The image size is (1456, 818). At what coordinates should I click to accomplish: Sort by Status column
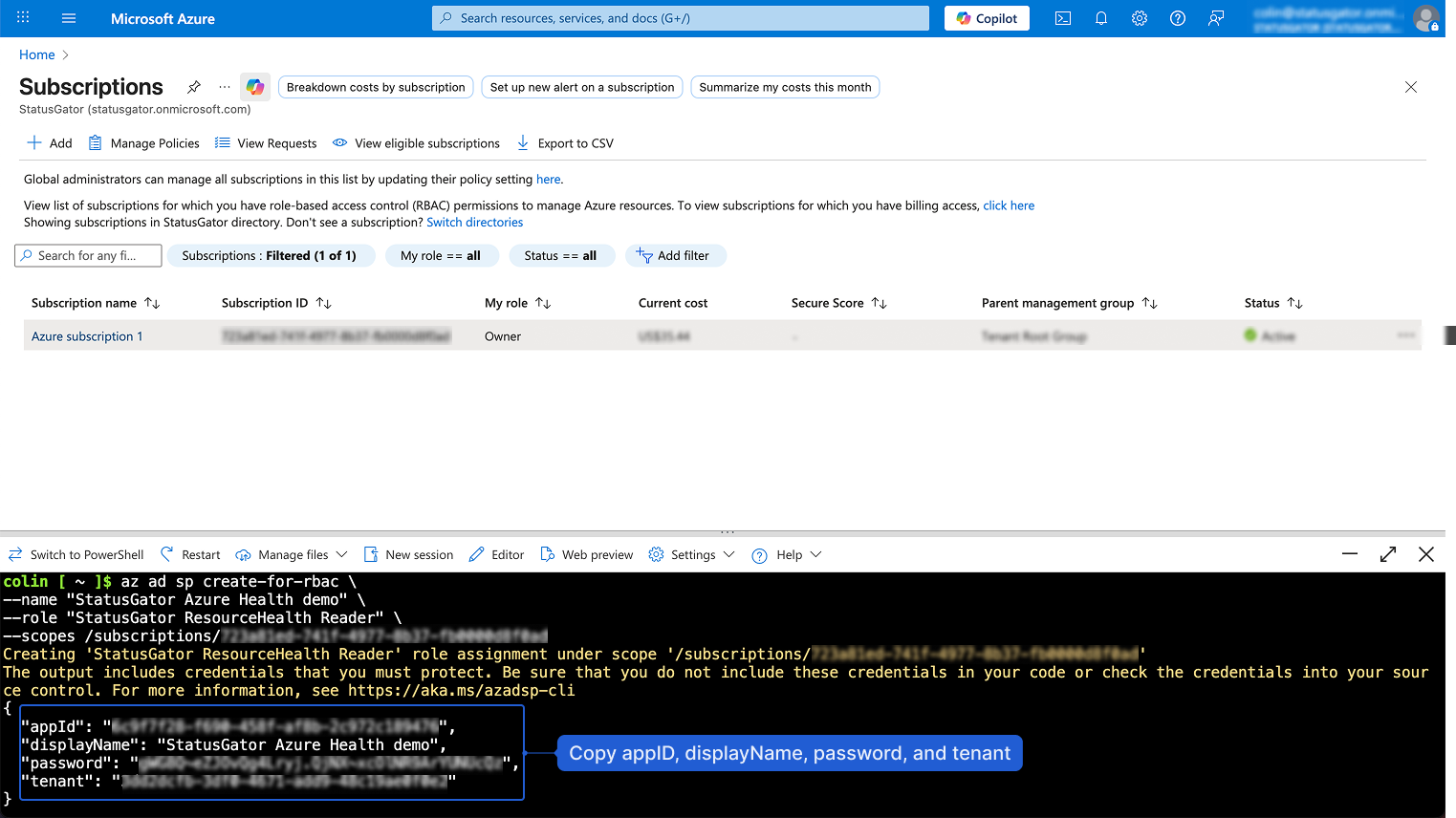click(1273, 303)
